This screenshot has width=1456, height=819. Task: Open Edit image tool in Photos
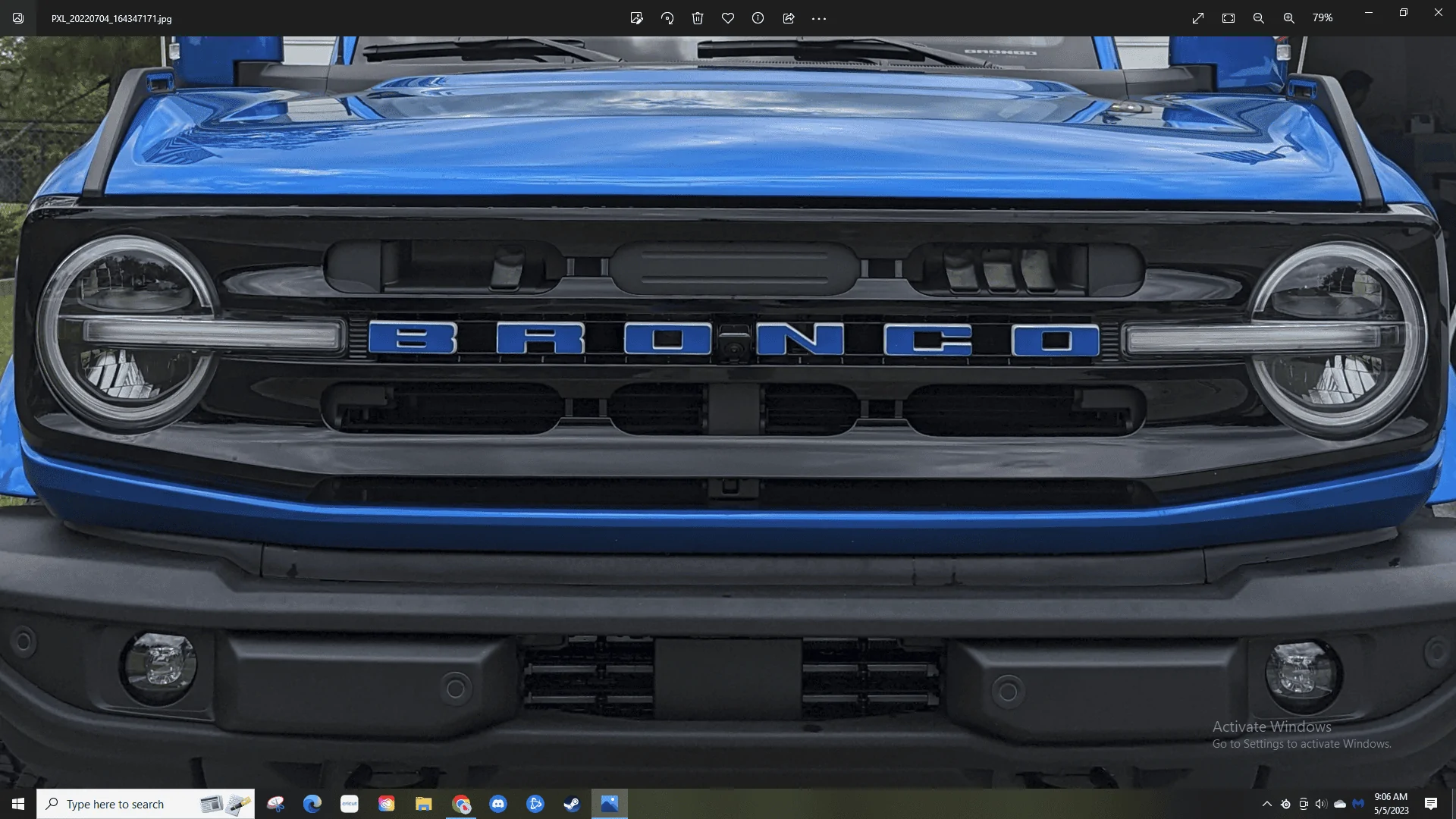point(637,18)
